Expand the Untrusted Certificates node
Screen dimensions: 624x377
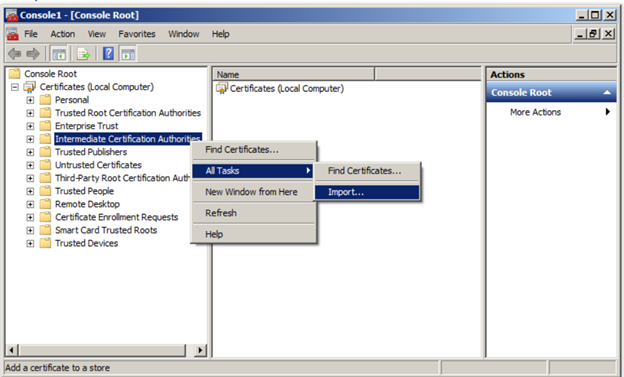30,165
